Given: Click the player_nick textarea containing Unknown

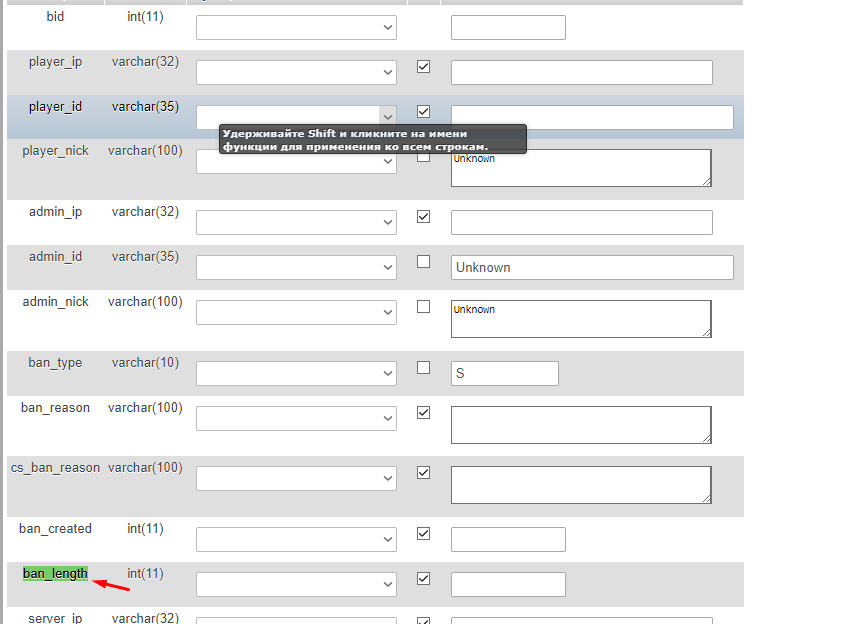Looking at the screenshot, I should pyautogui.click(x=581, y=168).
